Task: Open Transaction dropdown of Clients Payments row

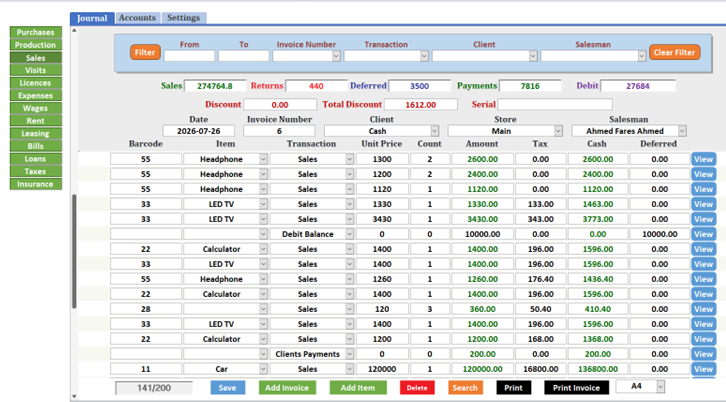Action: (350, 354)
